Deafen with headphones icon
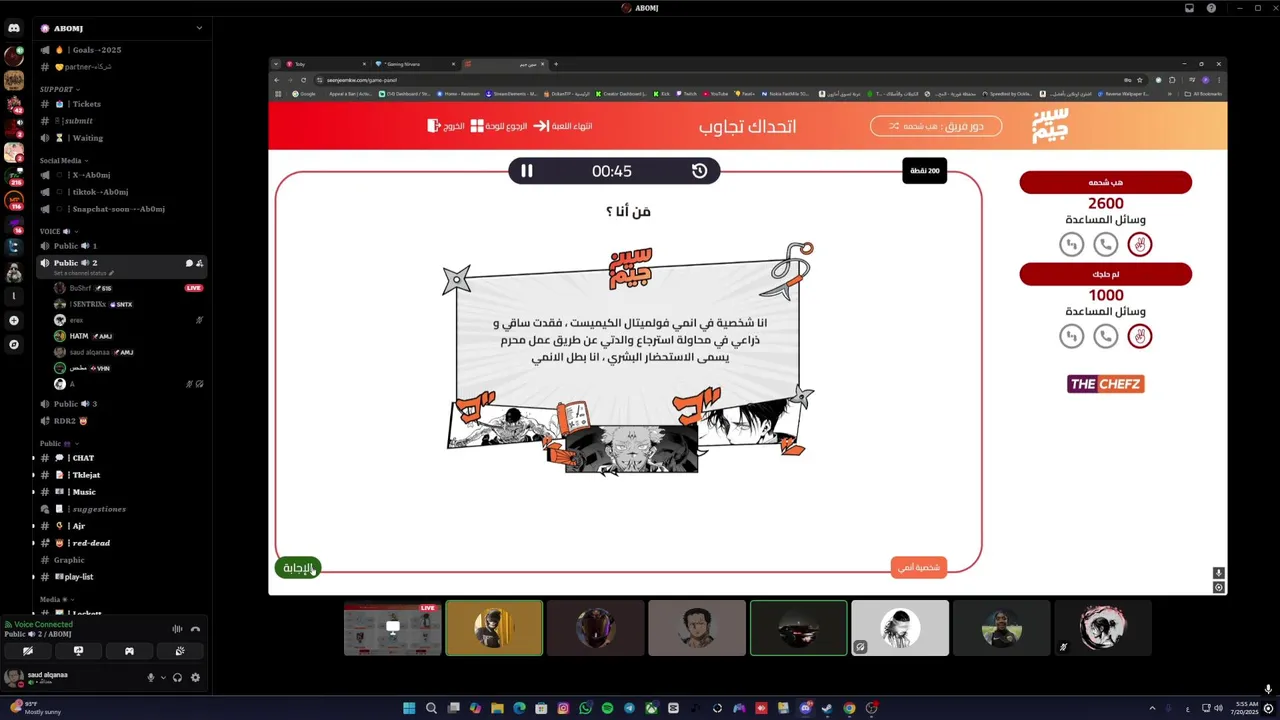 click(x=177, y=677)
